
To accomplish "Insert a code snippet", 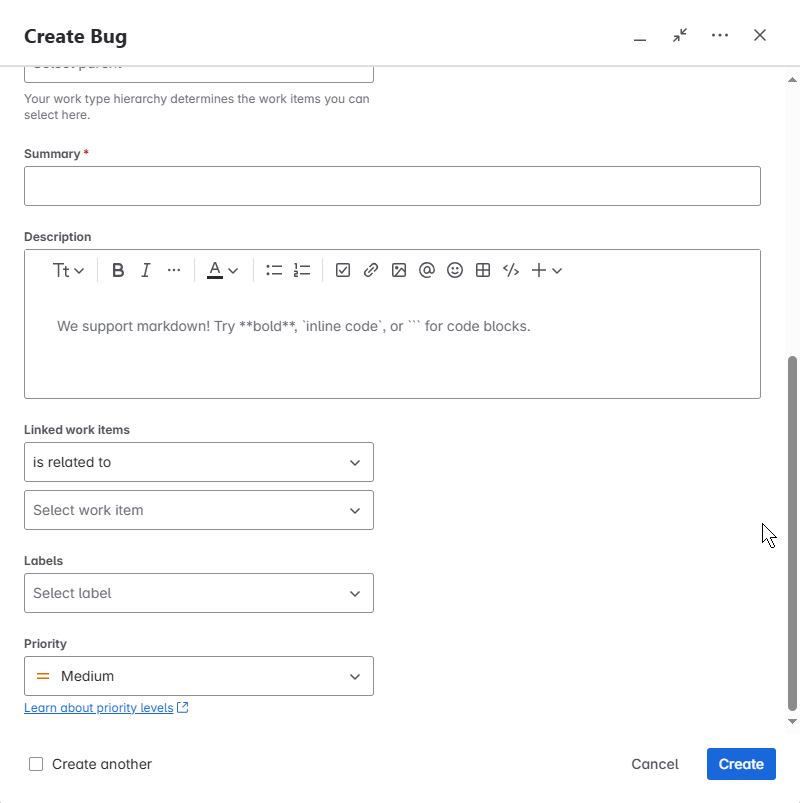I will click(511, 270).
